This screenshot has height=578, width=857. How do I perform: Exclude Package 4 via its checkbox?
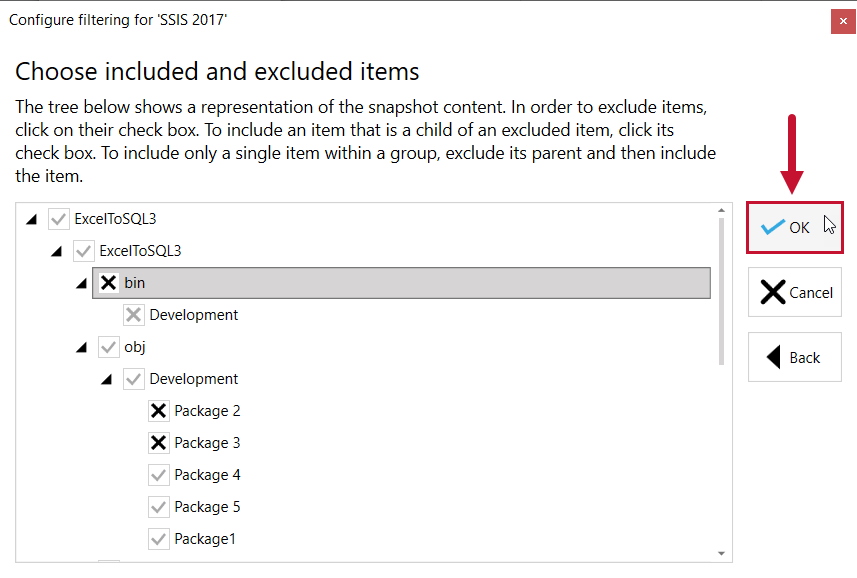(x=159, y=475)
